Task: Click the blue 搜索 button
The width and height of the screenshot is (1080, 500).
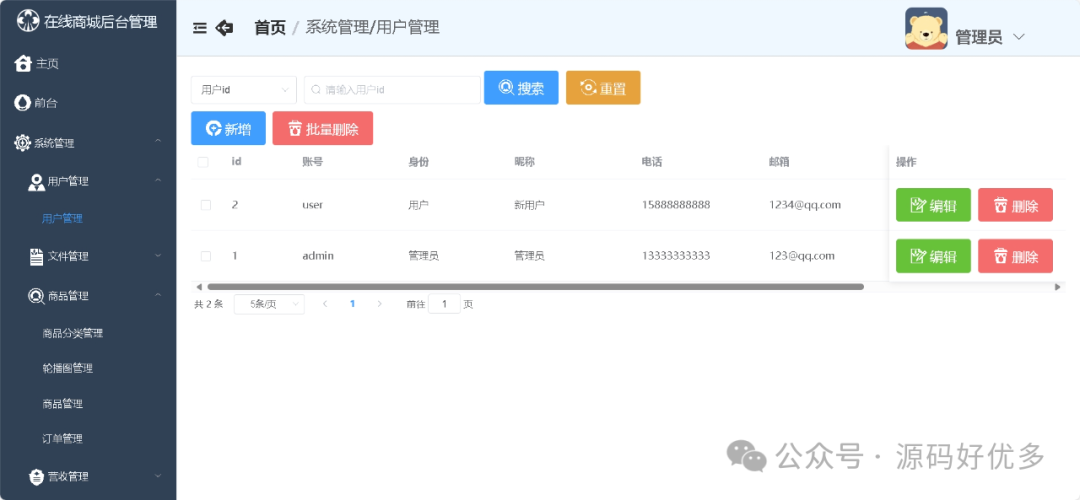Action: (521, 87)
